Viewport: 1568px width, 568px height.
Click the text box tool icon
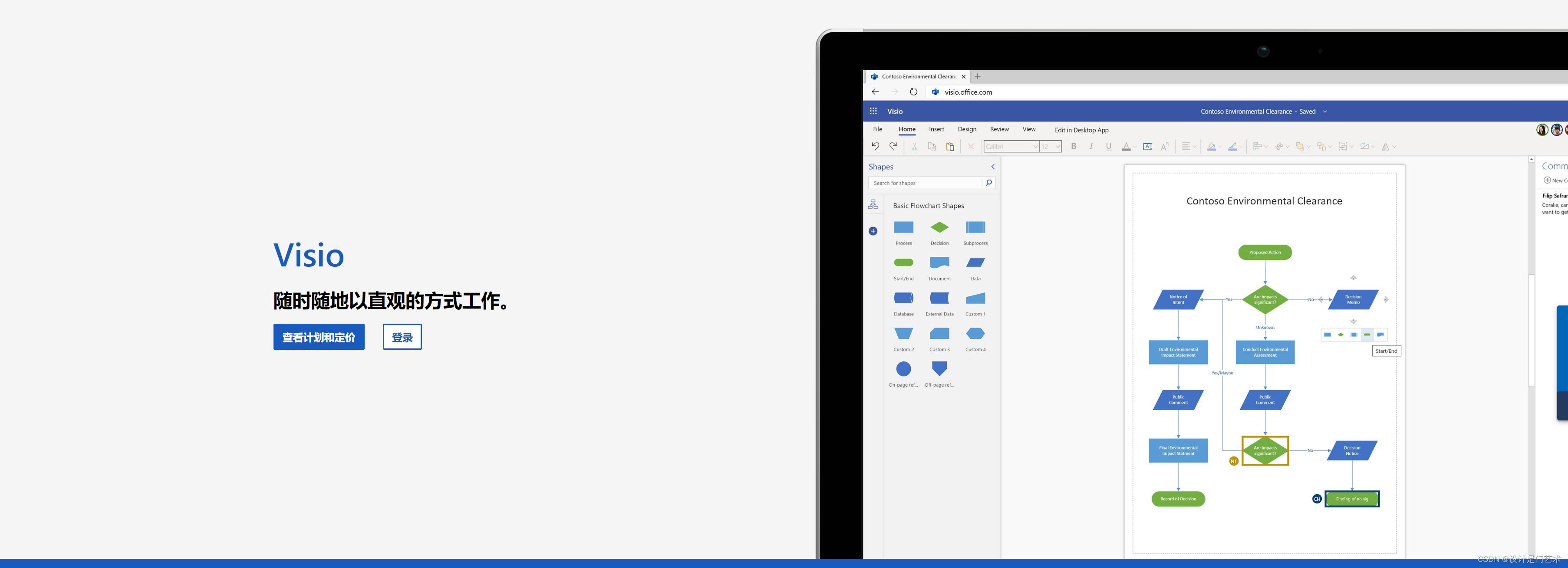[x=1147, y=146]
